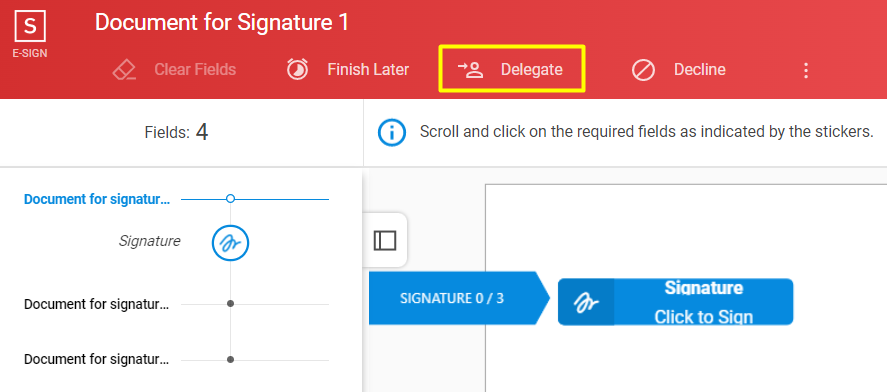
Task: Choose the Decline text label
Action: tap(700, 70)
